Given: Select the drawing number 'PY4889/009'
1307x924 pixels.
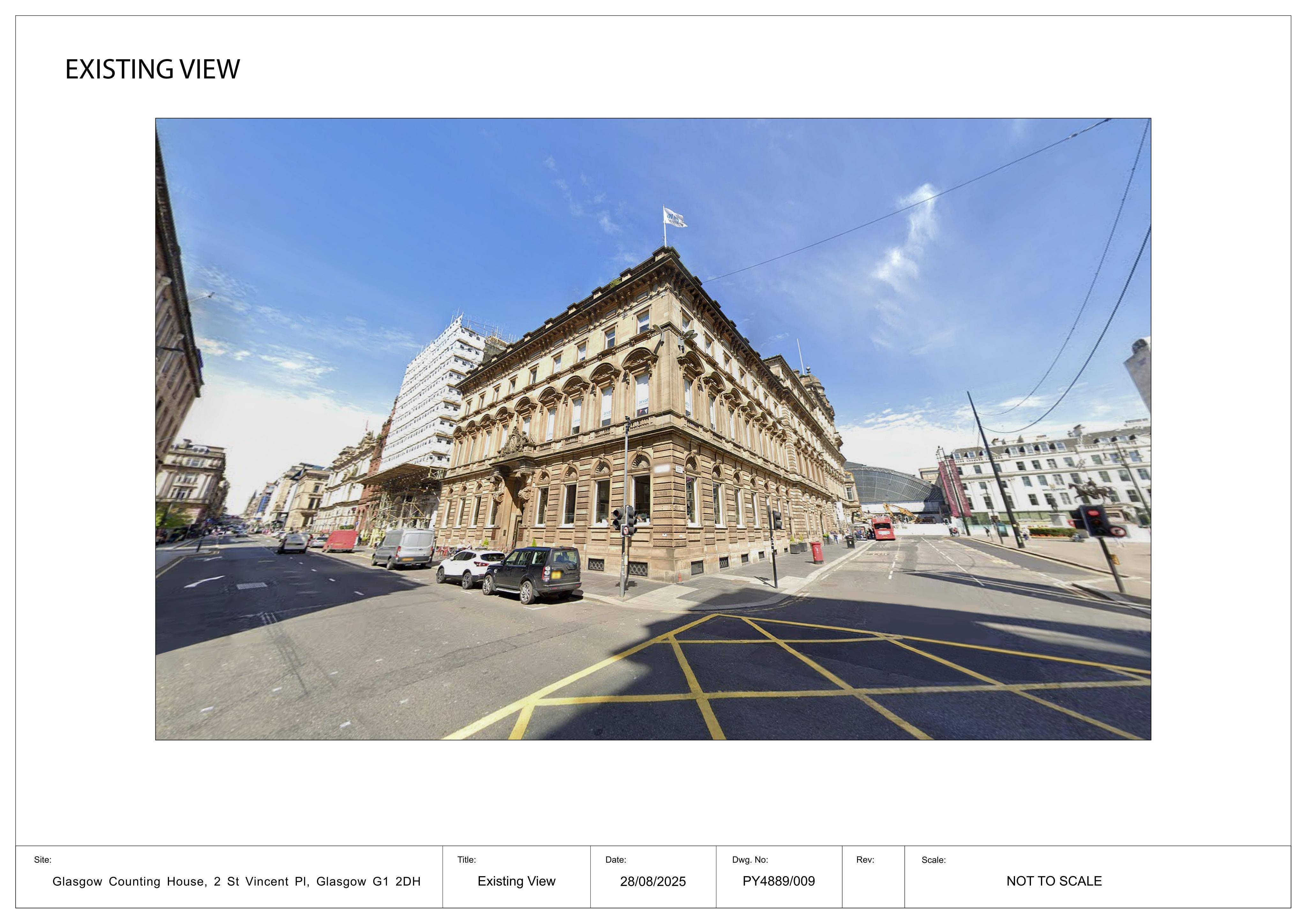Looking at the screenshot, I should click(x=778, y=881).
